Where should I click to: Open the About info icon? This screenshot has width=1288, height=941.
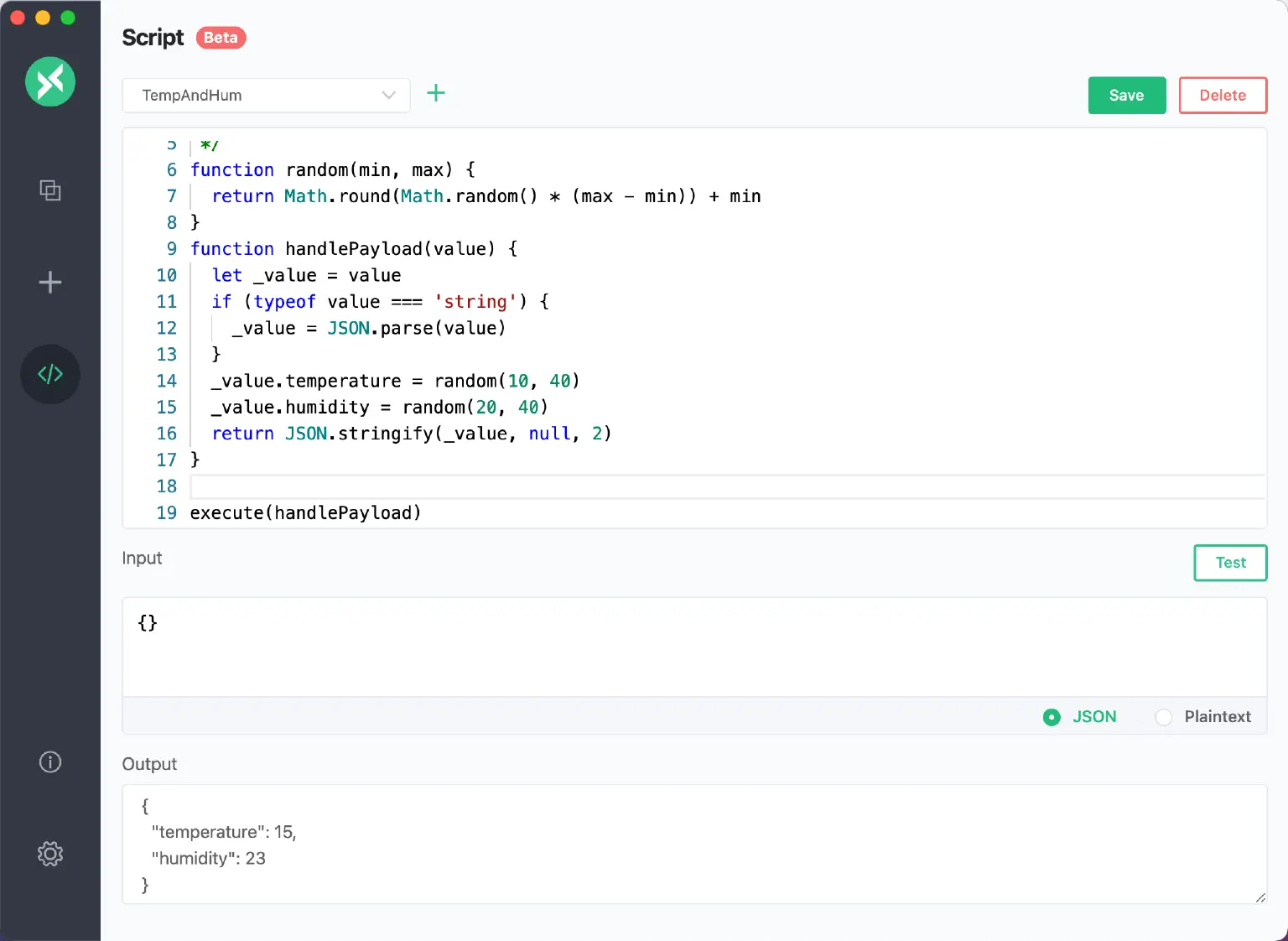pos(50,762)
